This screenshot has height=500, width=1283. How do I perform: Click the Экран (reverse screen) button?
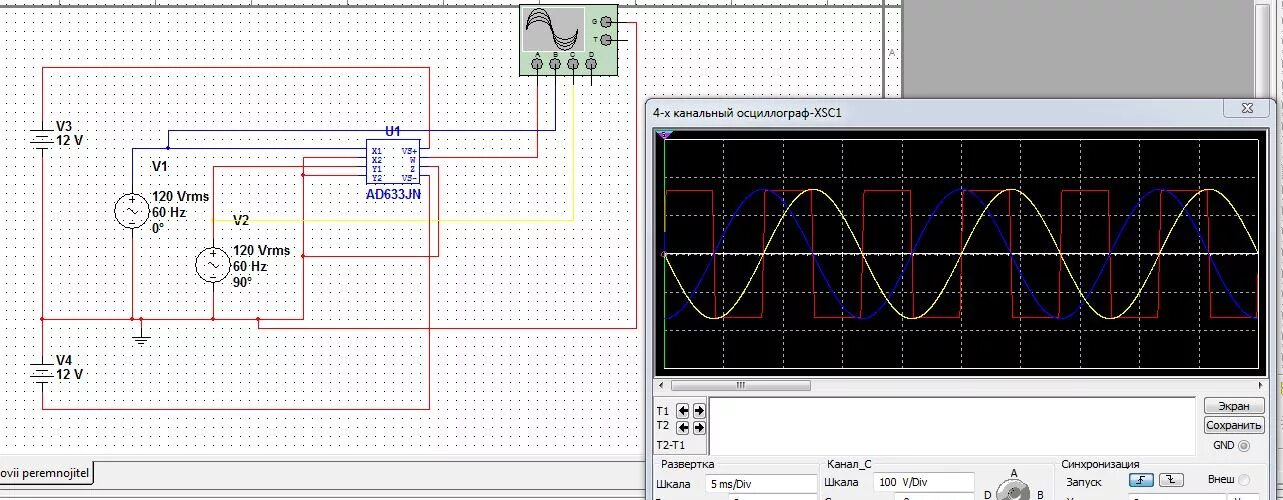coord(1234,407)
